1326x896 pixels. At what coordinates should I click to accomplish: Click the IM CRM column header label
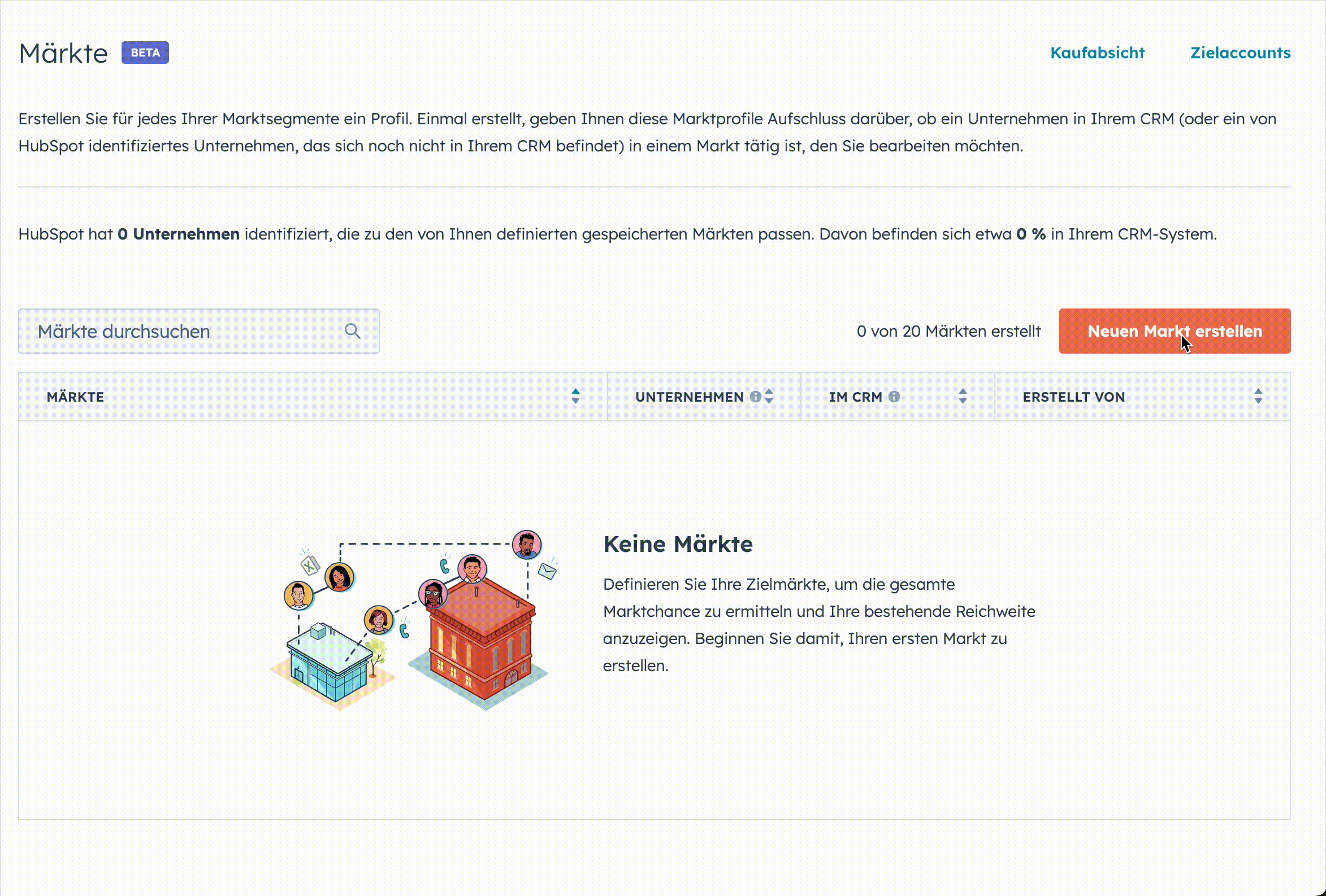click(855, 397)
